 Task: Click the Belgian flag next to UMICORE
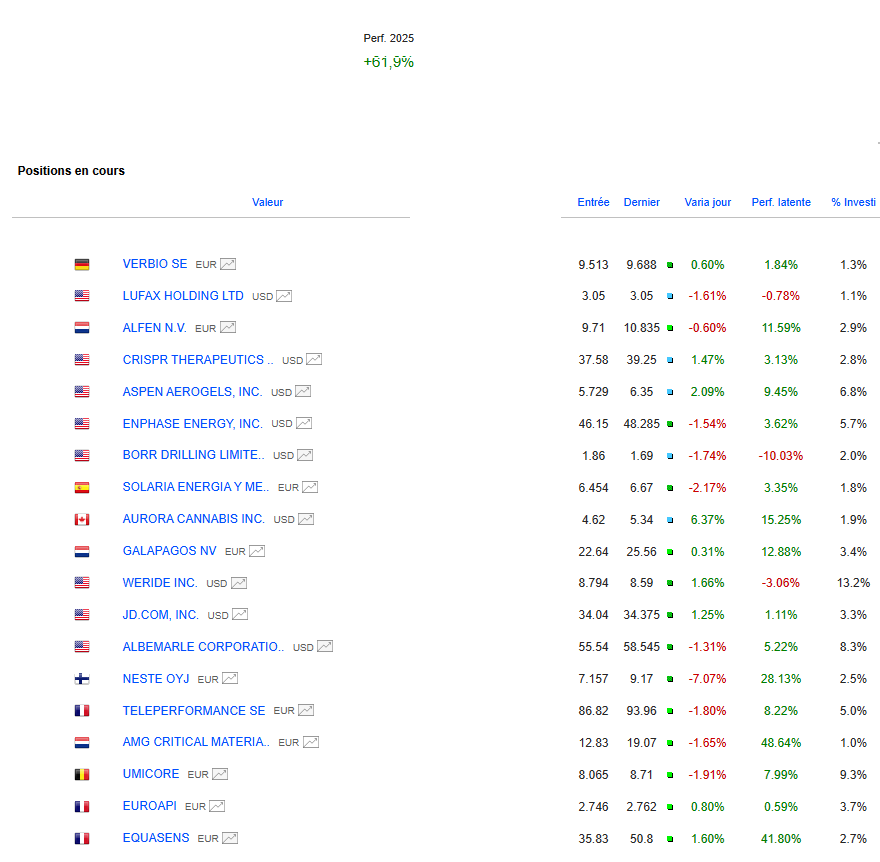(x=82, y=775)
